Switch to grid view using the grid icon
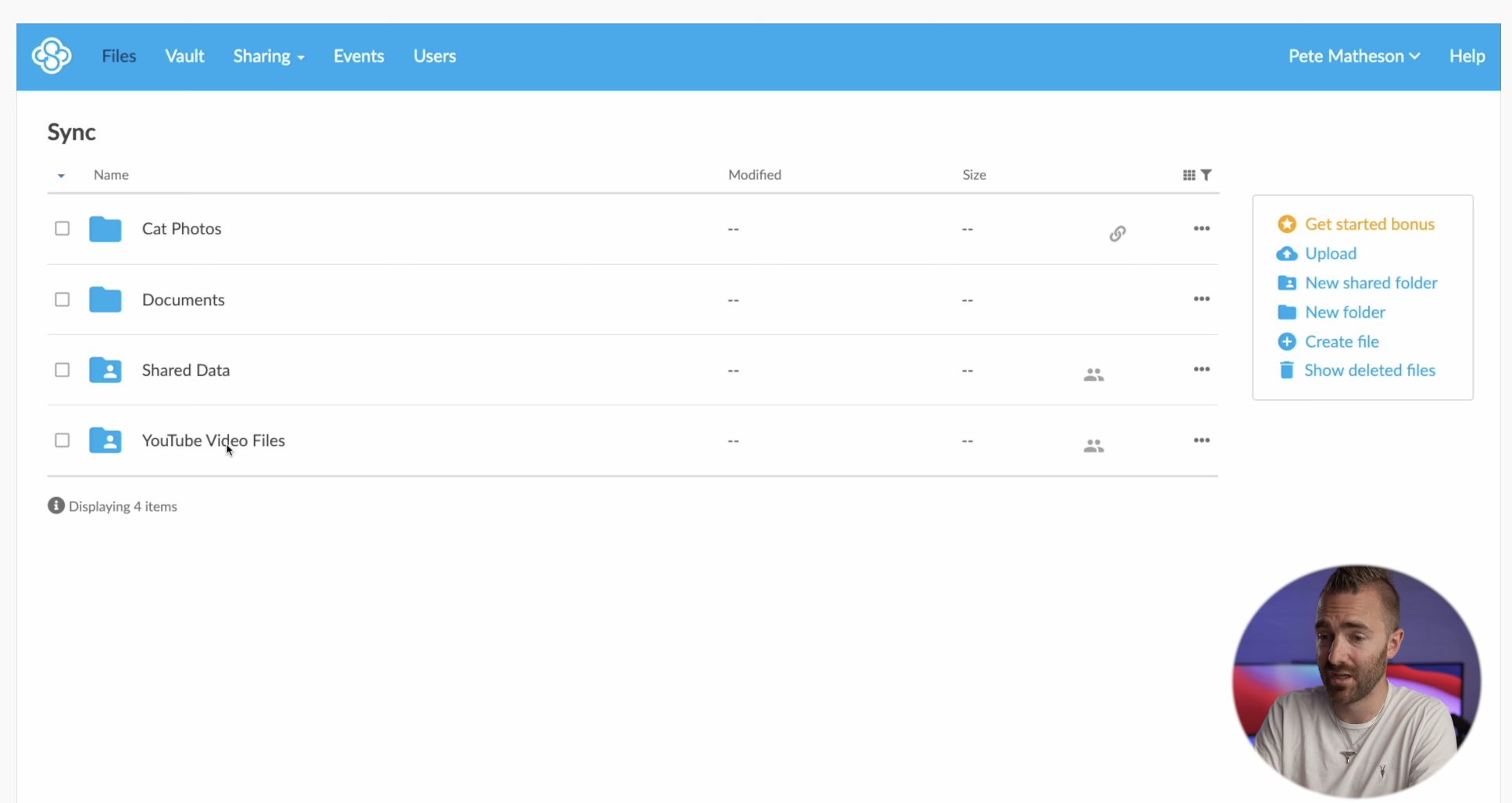The image size is (1512, 803). coord(1189,174)
